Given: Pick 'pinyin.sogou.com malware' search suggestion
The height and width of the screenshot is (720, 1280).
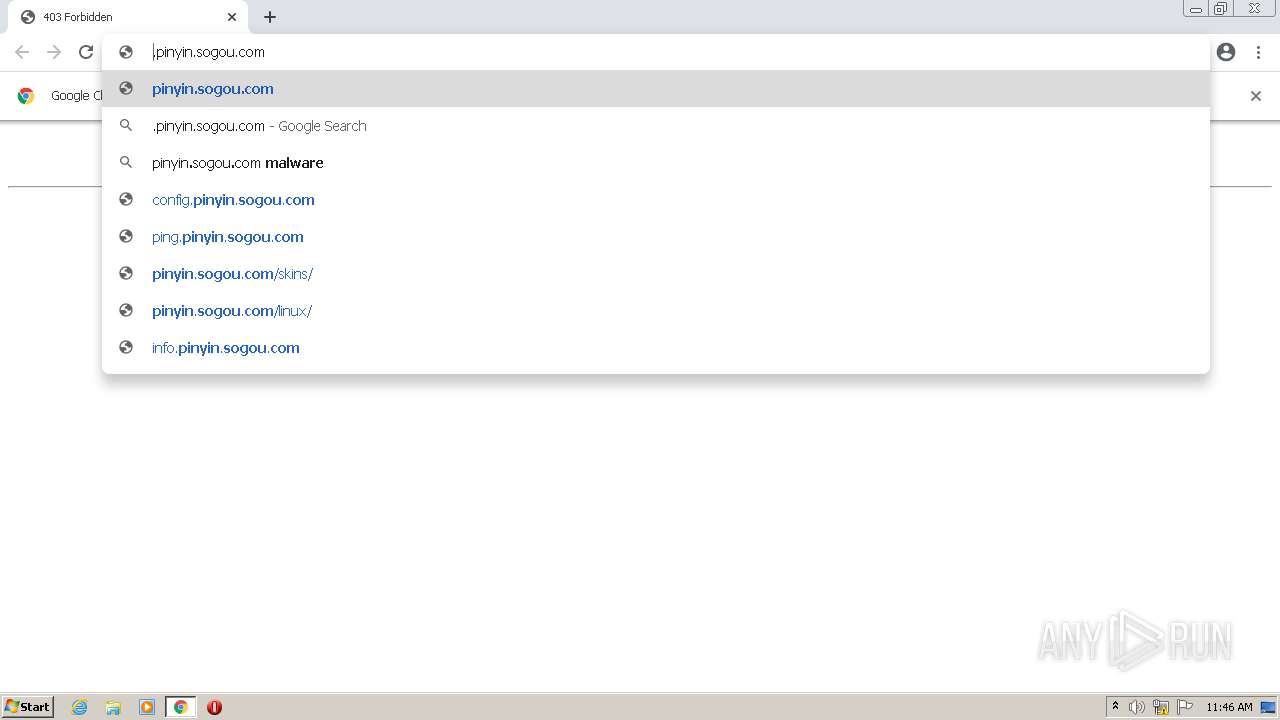Looking at the screenshot, I should pos(656,163).
